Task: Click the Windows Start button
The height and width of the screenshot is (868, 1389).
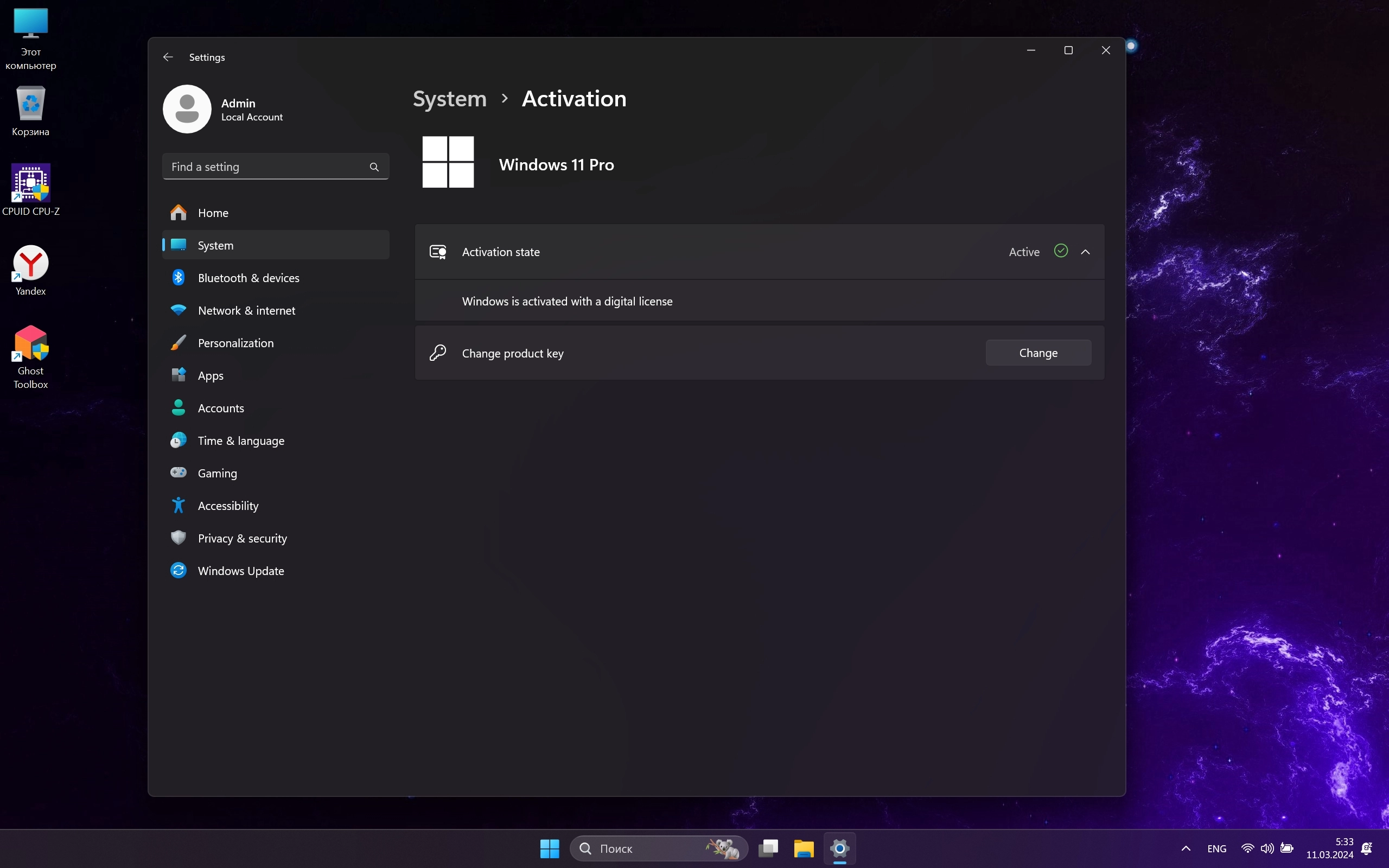Action: pos(549,848)
